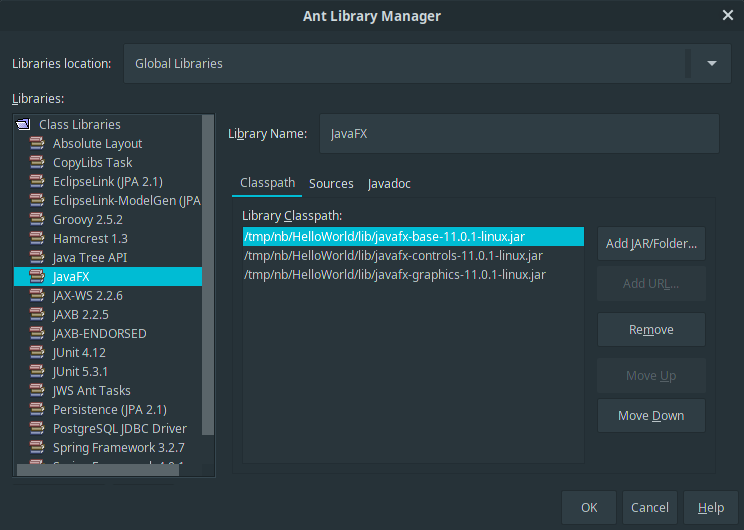
Task: Click the PostgreSQL JDBC Driver icon
Action: click(37, 429)
